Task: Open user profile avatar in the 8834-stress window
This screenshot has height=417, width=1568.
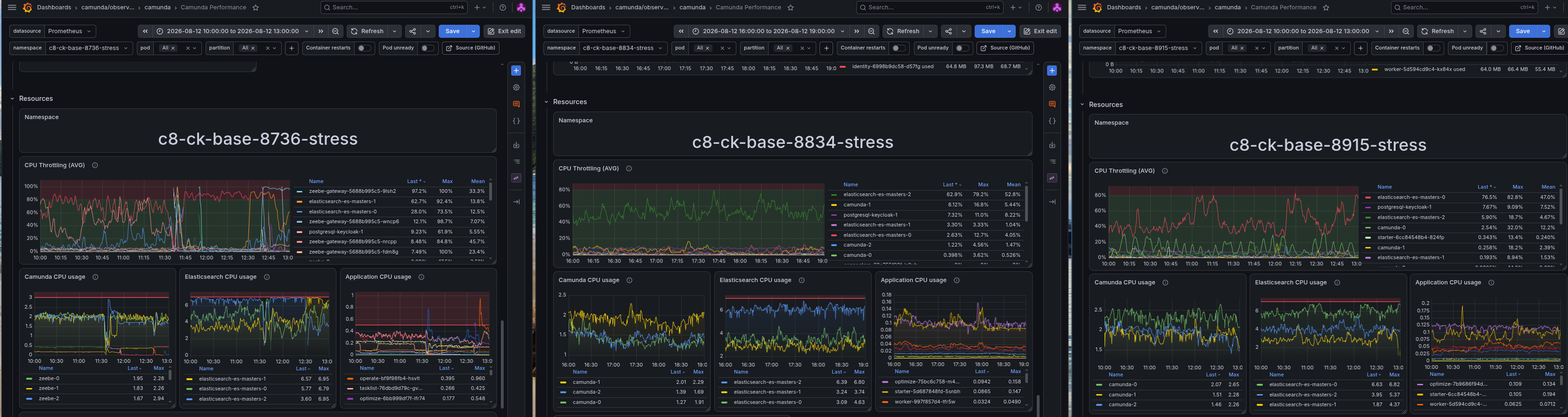Action: tap(1057, 7)
